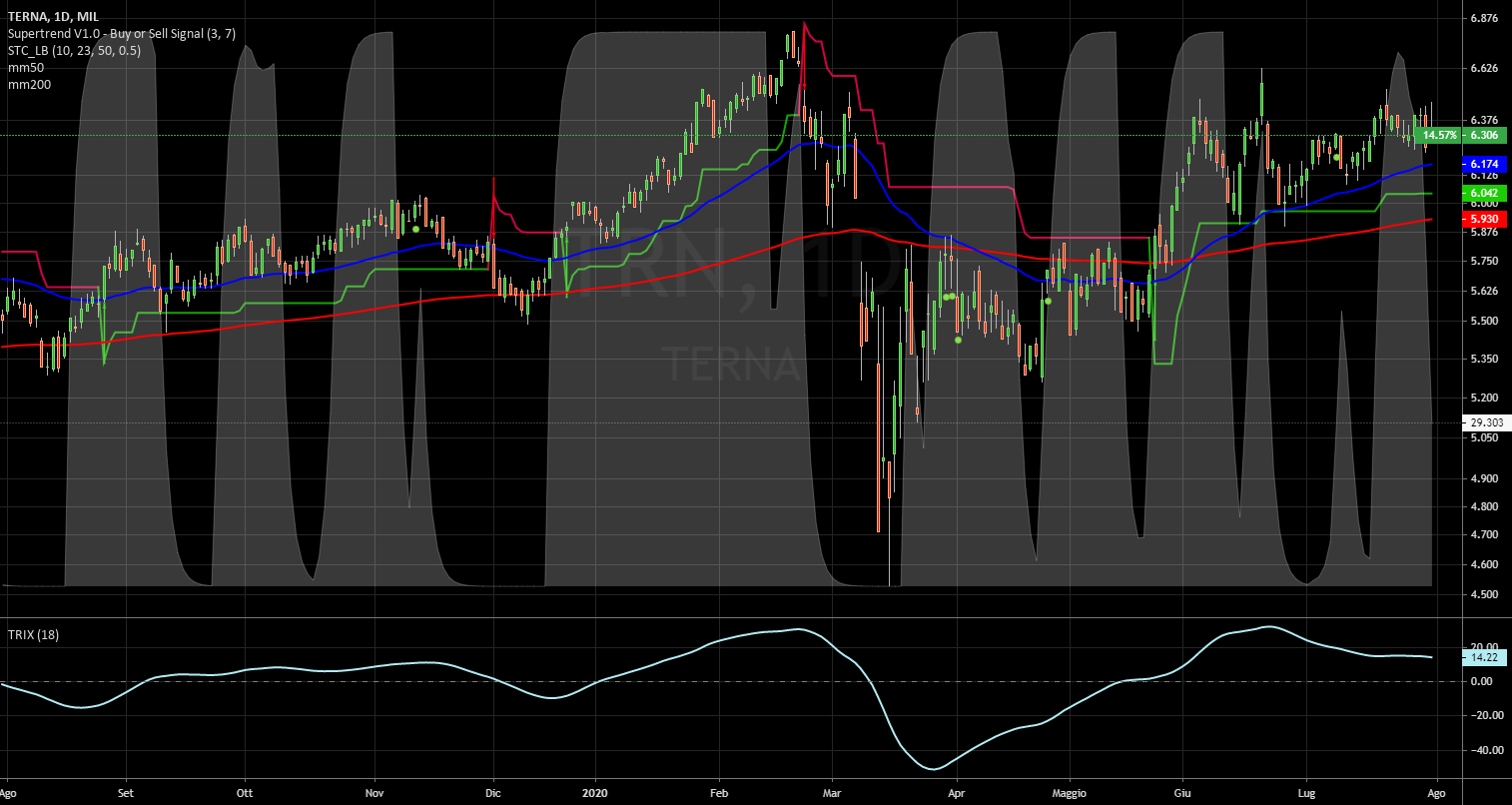
Task: Click 5.876 on the price axis
Action: pyautogui.click(x=1483, y=232)
